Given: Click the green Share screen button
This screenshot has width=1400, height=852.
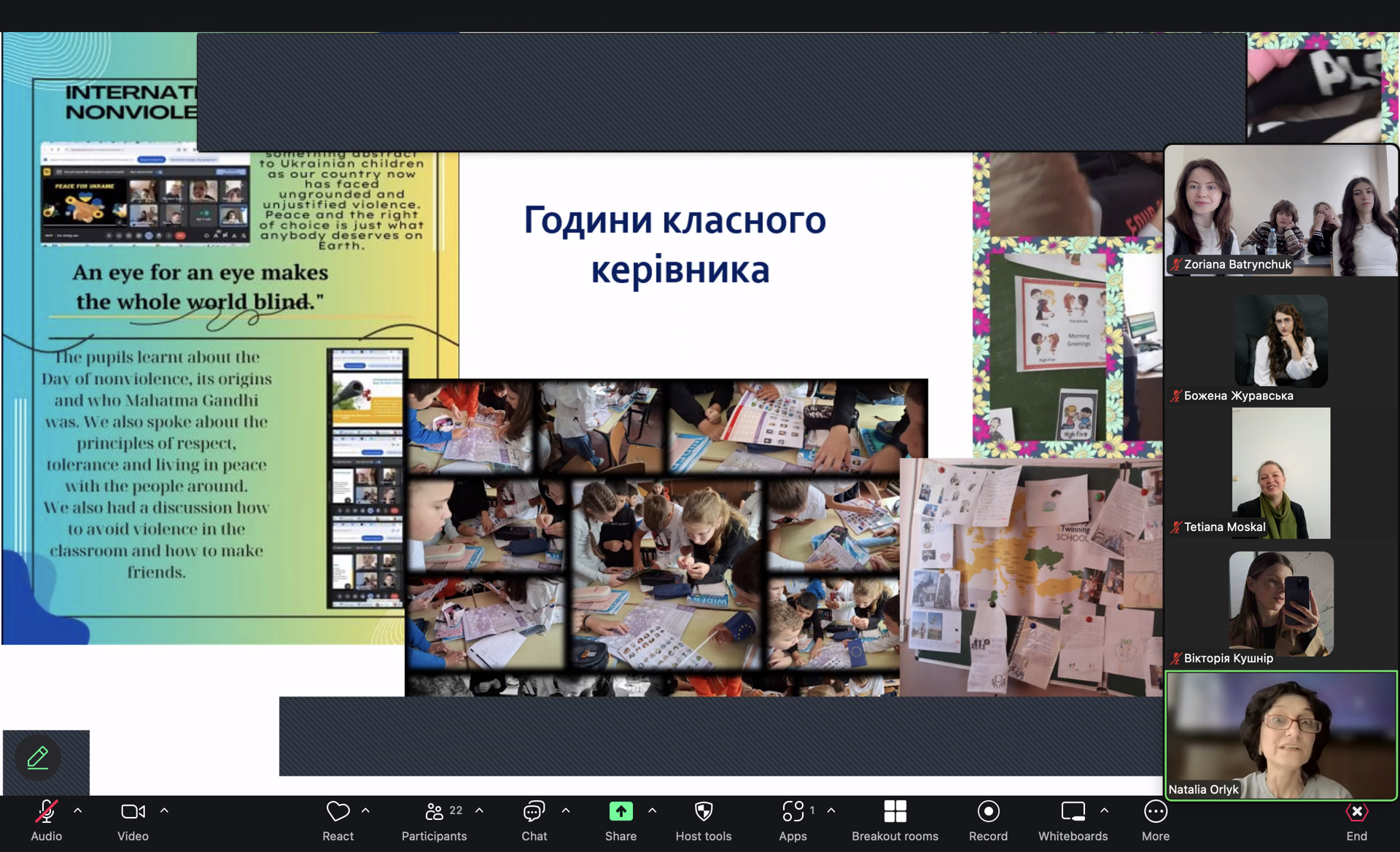Looking at the screenshot, I should pos(621,812).
